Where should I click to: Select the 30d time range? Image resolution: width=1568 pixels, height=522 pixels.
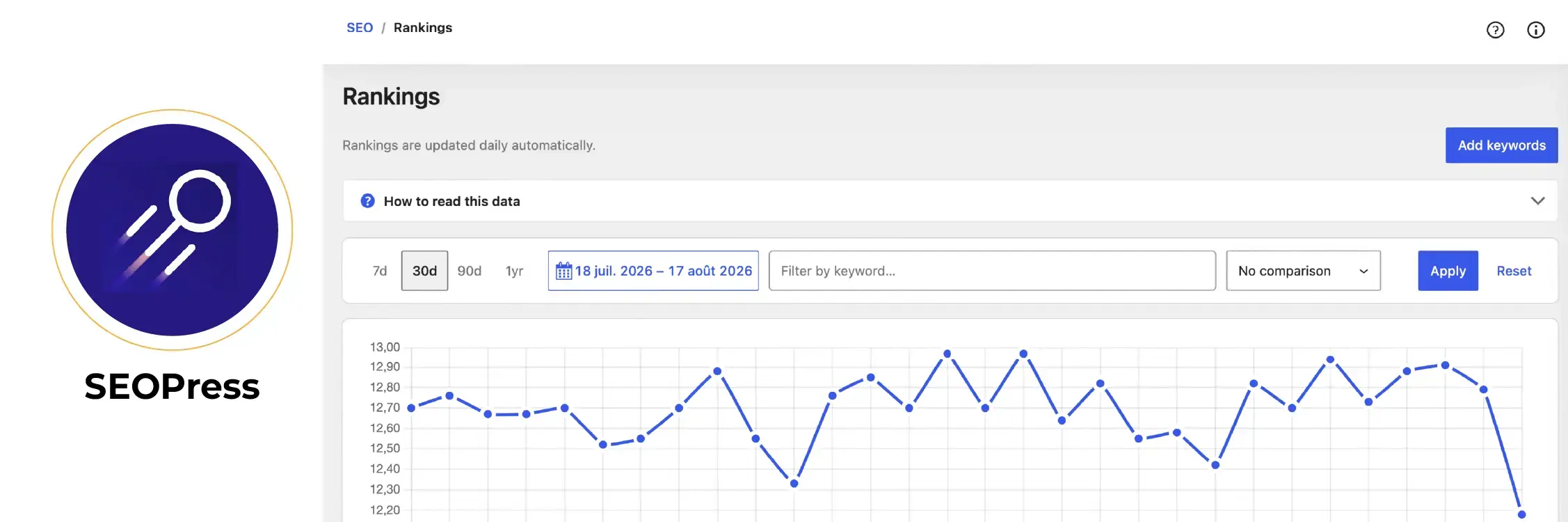click(x=424, y=271)
